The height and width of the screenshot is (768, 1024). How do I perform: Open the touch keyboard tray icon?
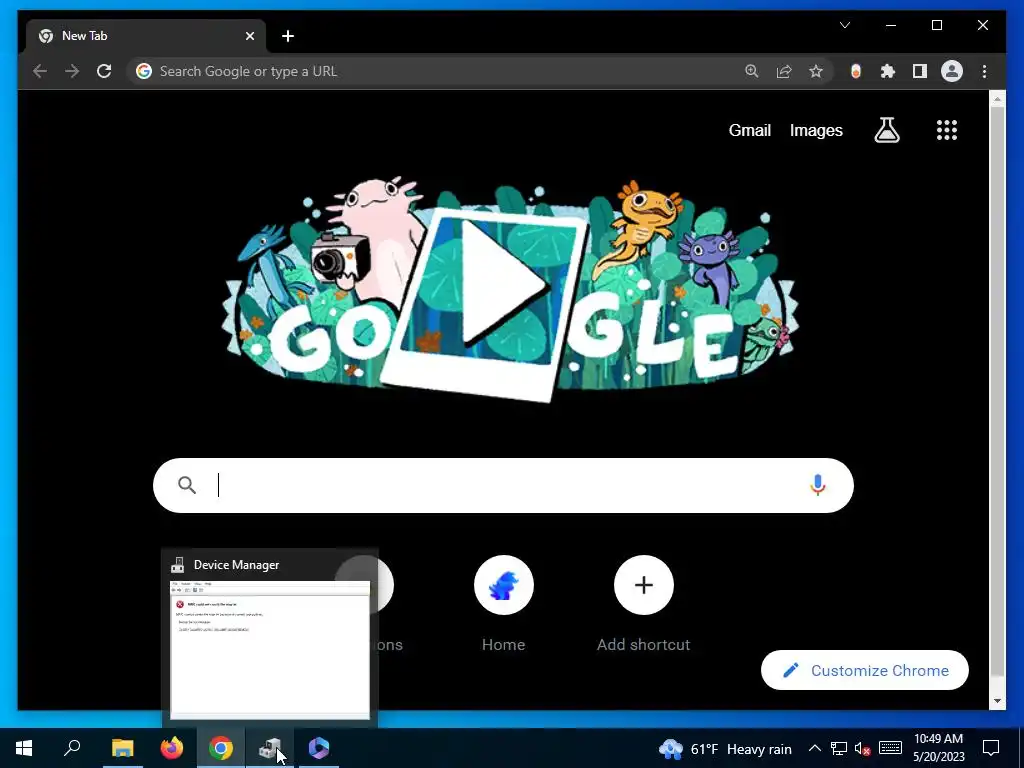[890, 748]
